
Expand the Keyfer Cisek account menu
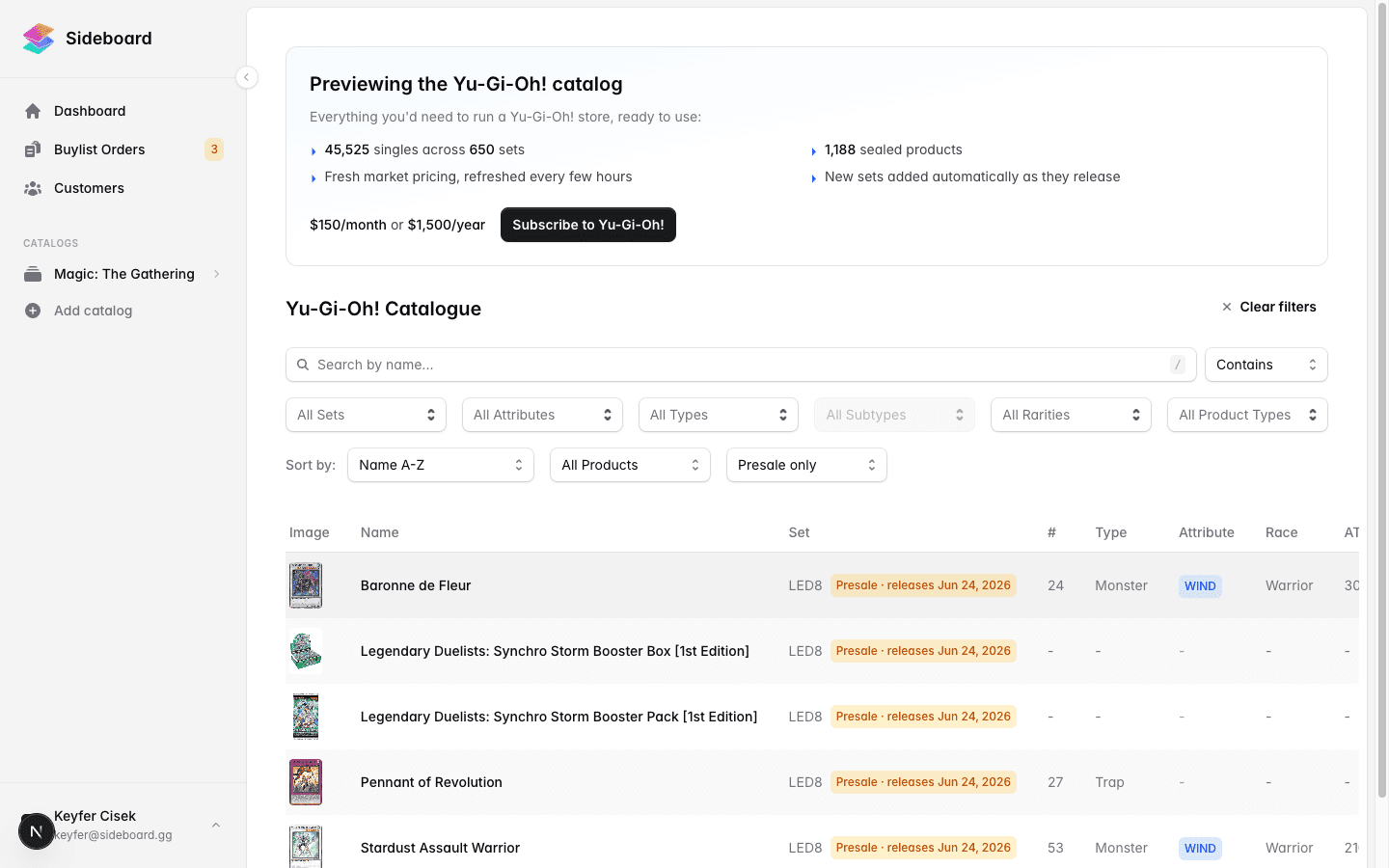(216, 825)
